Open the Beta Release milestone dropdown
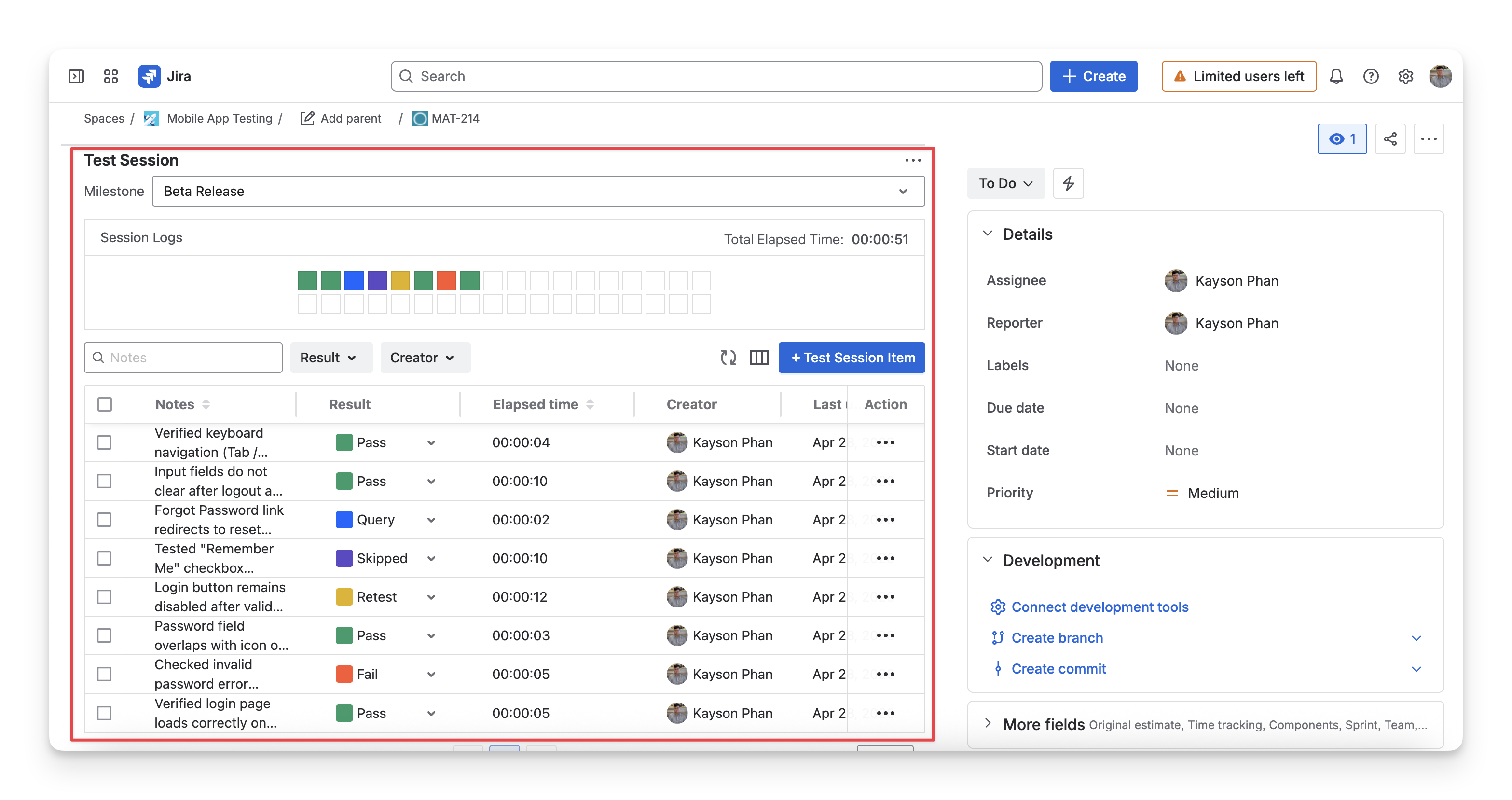The image size is (1512, 800). (538, 192)
